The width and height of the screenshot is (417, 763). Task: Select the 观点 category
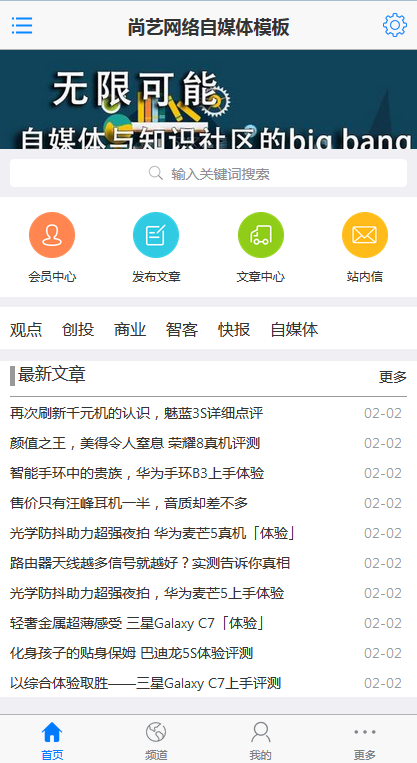pos(26,329)
